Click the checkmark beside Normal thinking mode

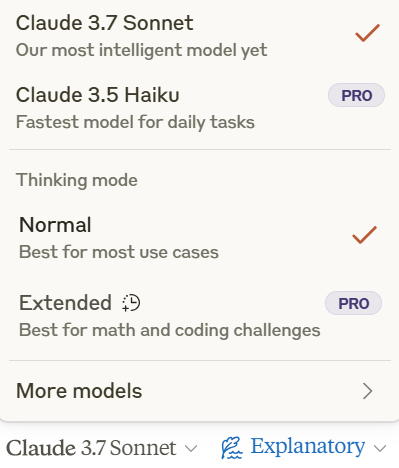point(364,235)
